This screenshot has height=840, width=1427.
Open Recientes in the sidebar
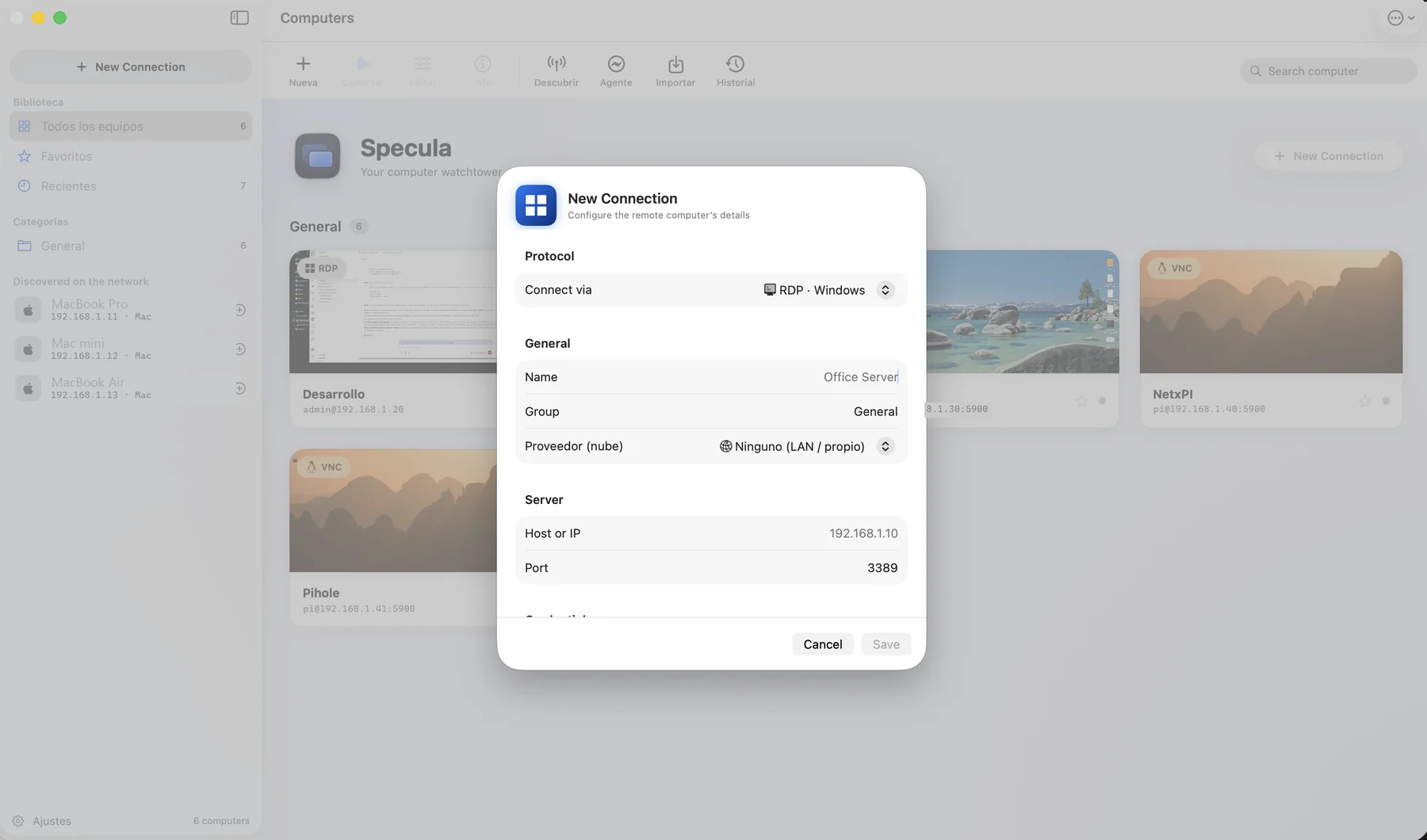131,185
